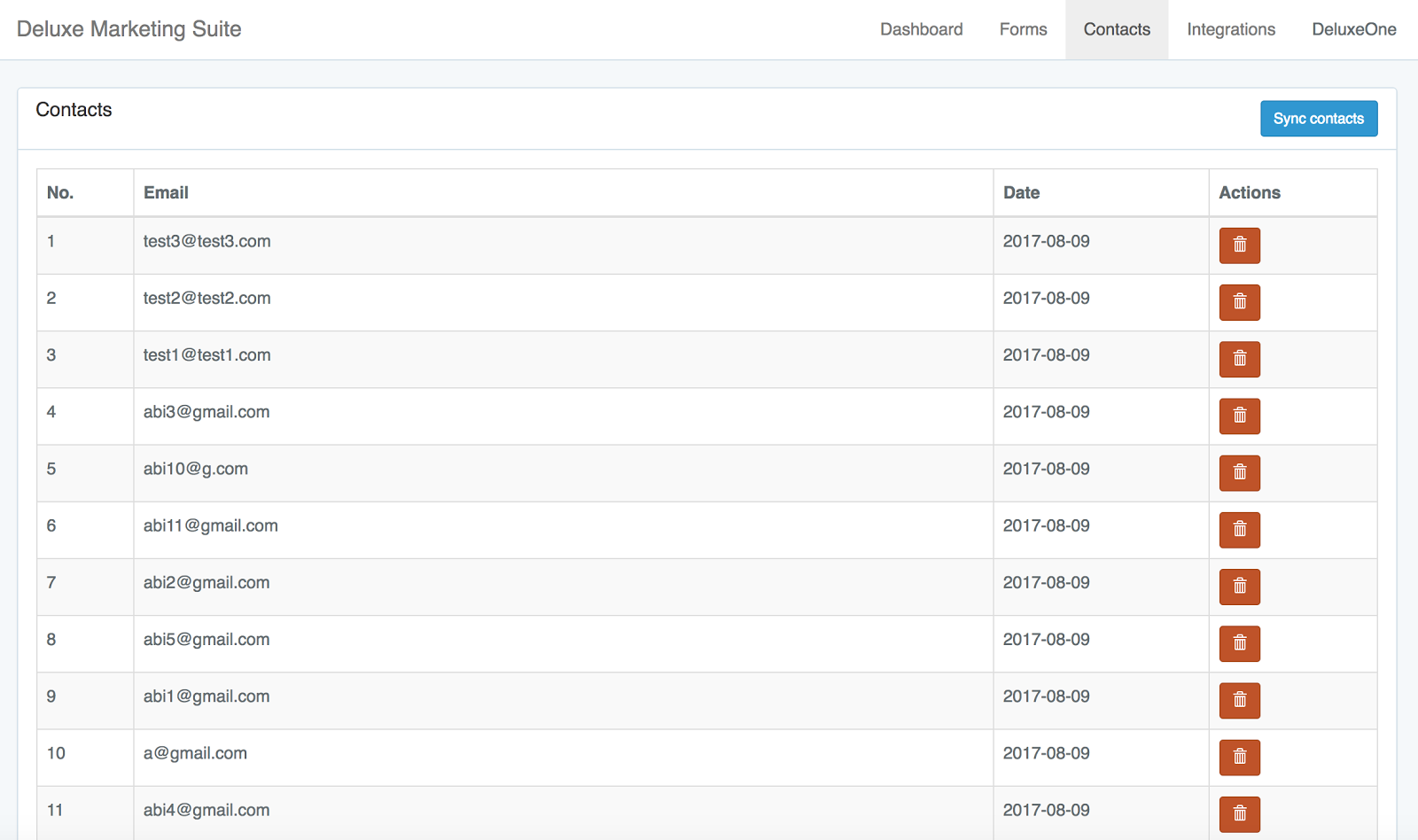The height and width of the screenshot is (840, 1418).
Task: Select the Contacts navigation tab
Action: point(1117,29)
